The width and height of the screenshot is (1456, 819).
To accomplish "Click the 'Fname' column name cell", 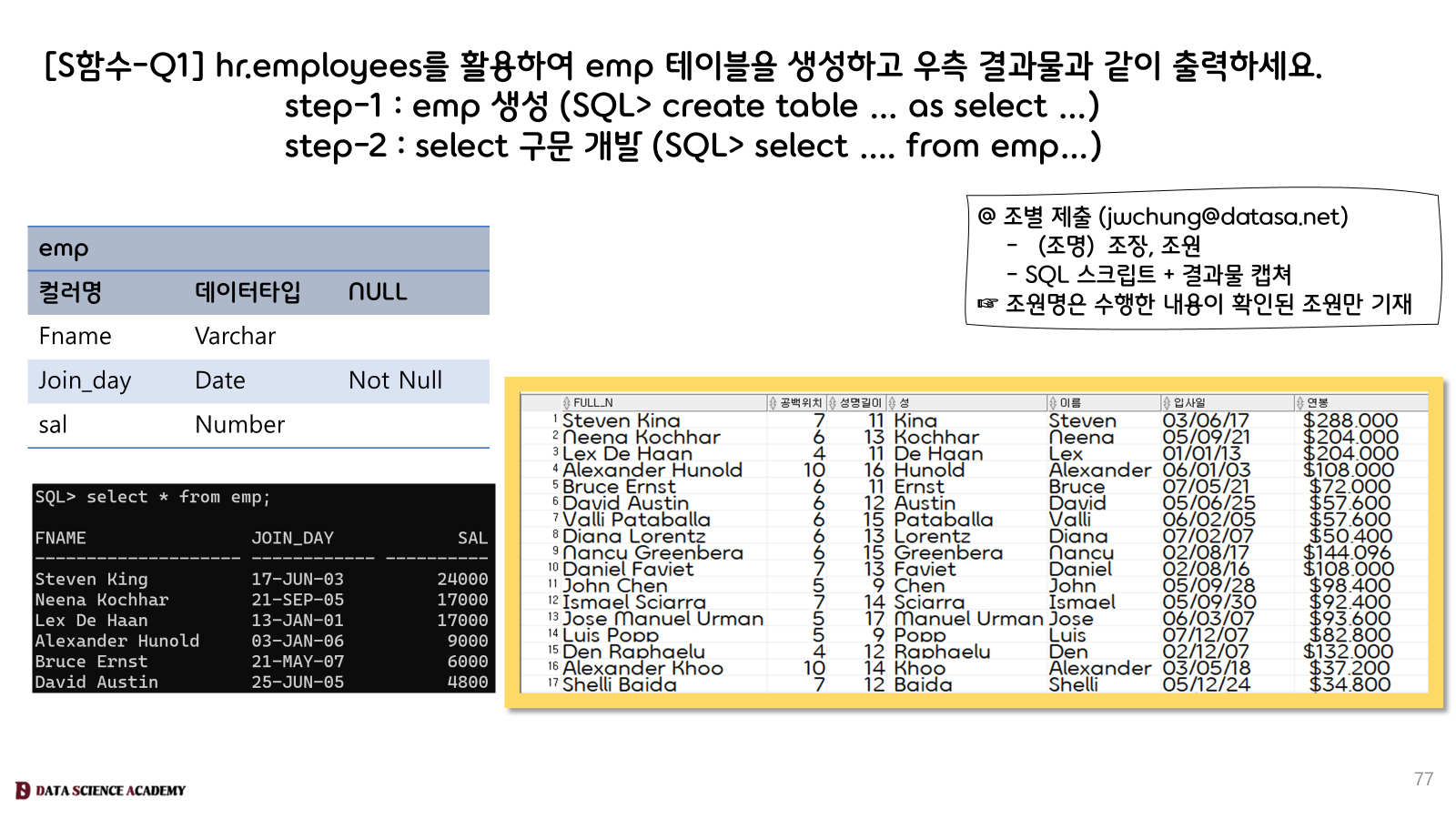I will point(75,337).
